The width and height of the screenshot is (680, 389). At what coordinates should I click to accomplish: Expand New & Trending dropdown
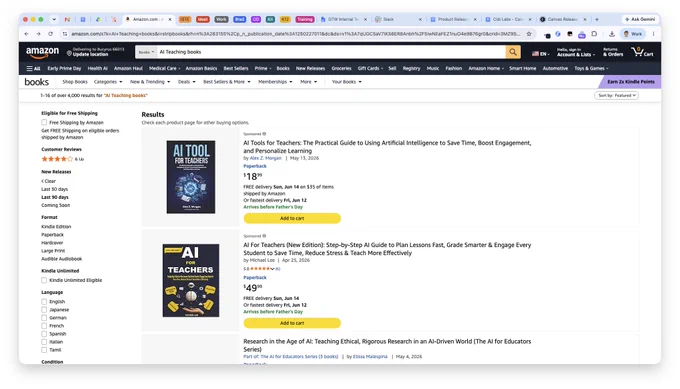tap(150, 82)
